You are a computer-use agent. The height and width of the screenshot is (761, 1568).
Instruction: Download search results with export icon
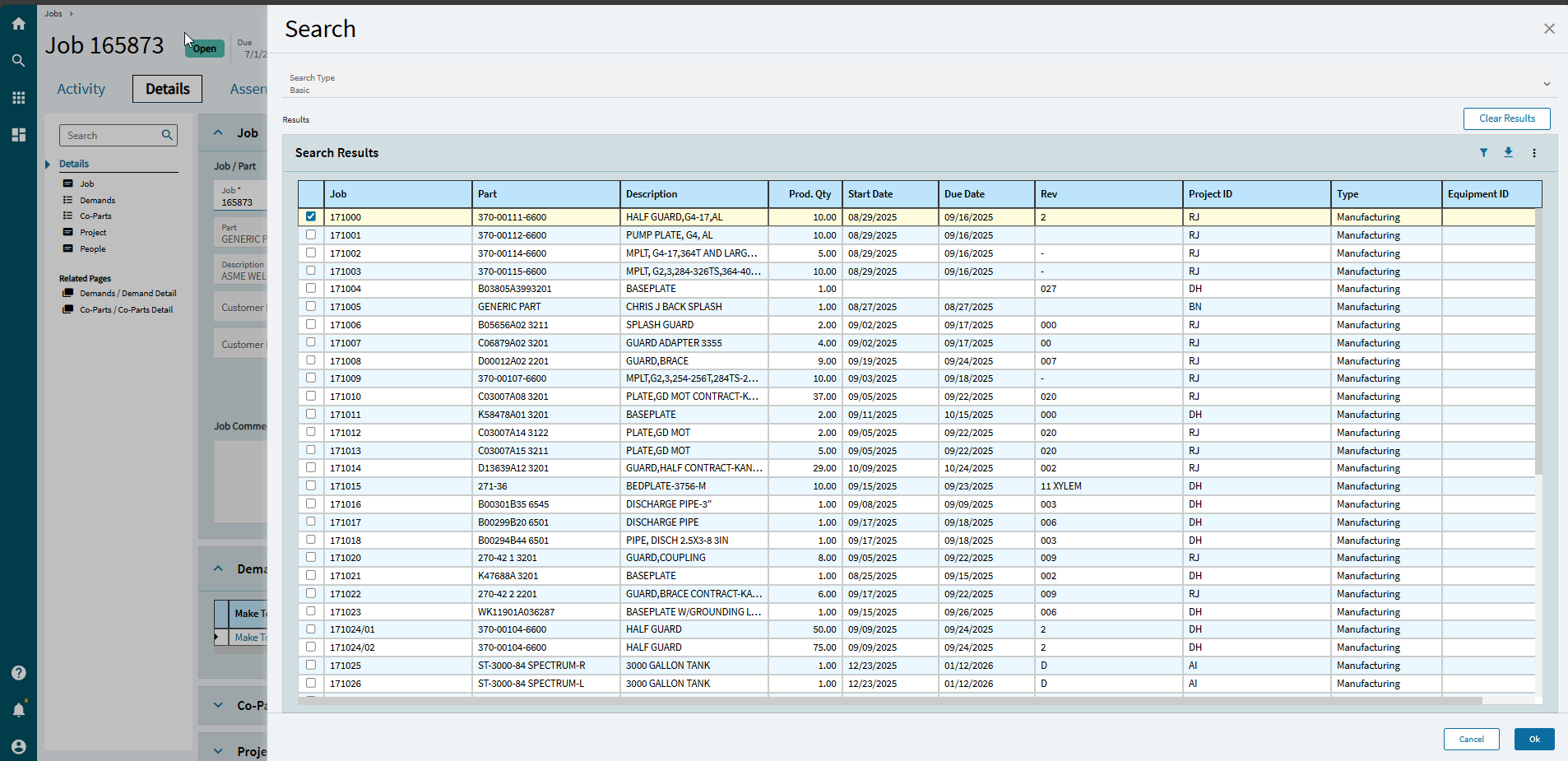(1508, 153)
